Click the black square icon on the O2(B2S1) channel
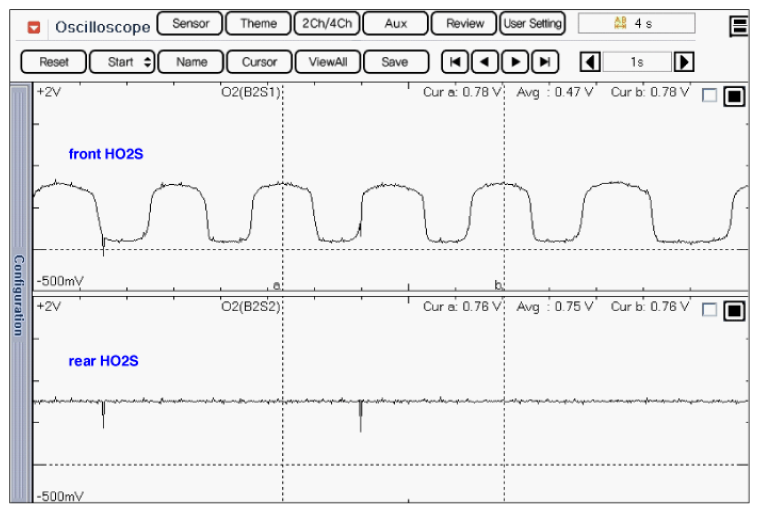This screenshot has height=513, width=759. pyautogui.click(x=734, y=96)
